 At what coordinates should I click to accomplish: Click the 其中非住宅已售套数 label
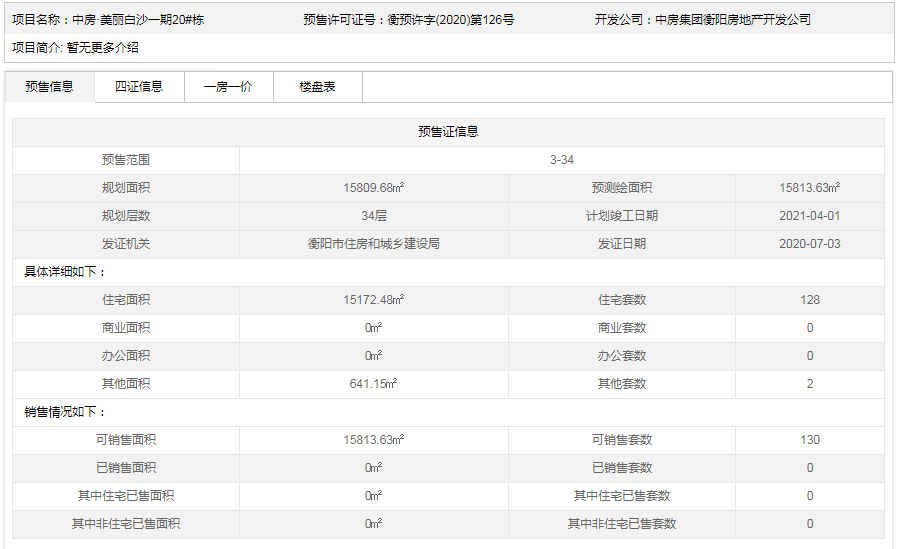[621, 524]
